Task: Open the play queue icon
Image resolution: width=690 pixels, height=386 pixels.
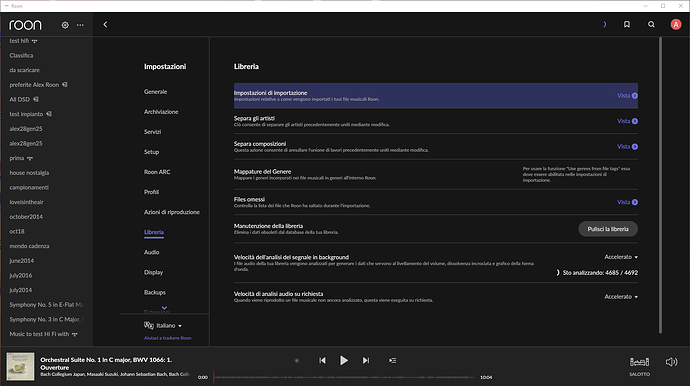Action: [x=393, y=360]
